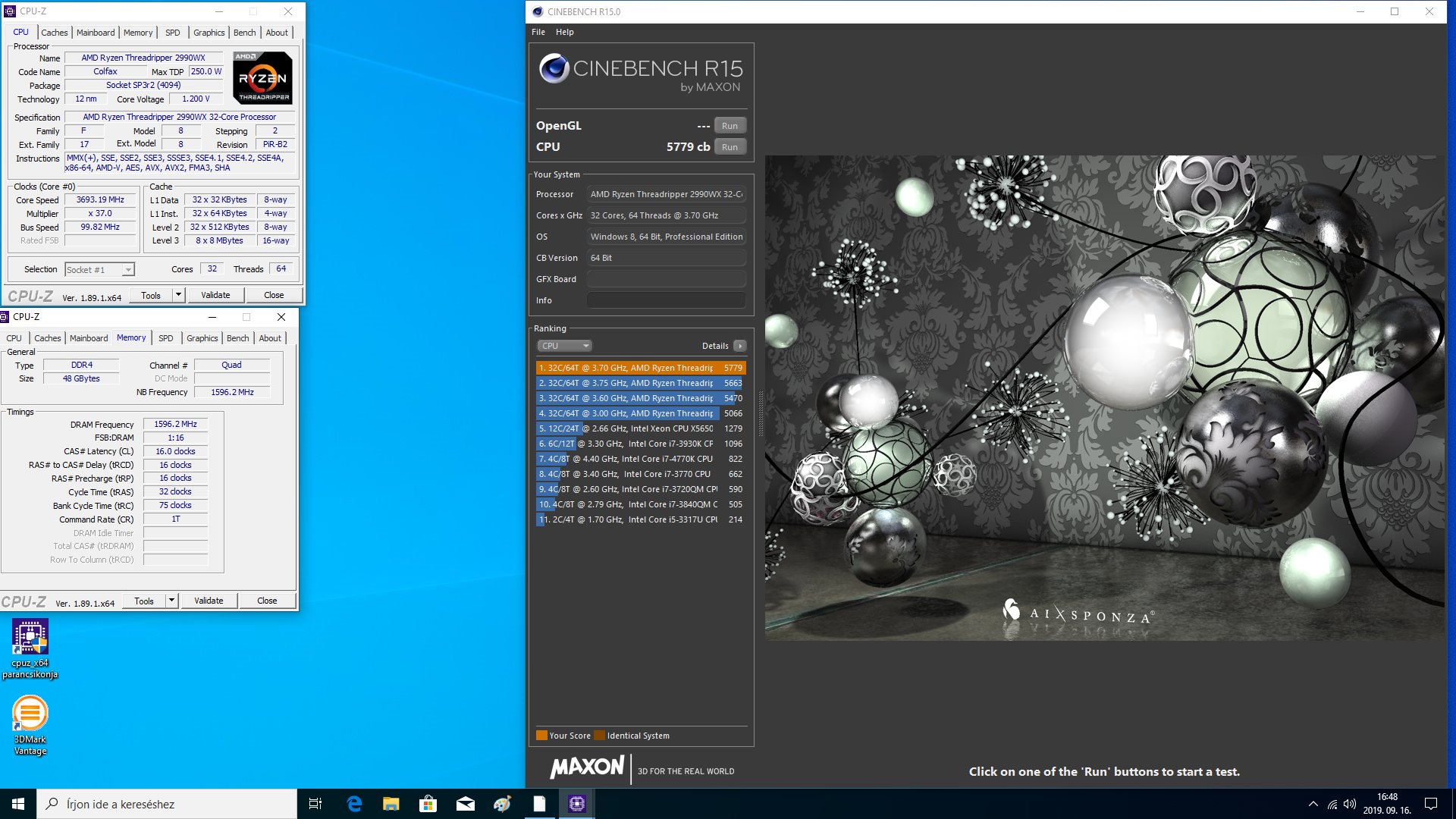Click Core Speed value 3693.19 MHz
This screenshot has height=819, width=1456.
click(x=100, y=200)
